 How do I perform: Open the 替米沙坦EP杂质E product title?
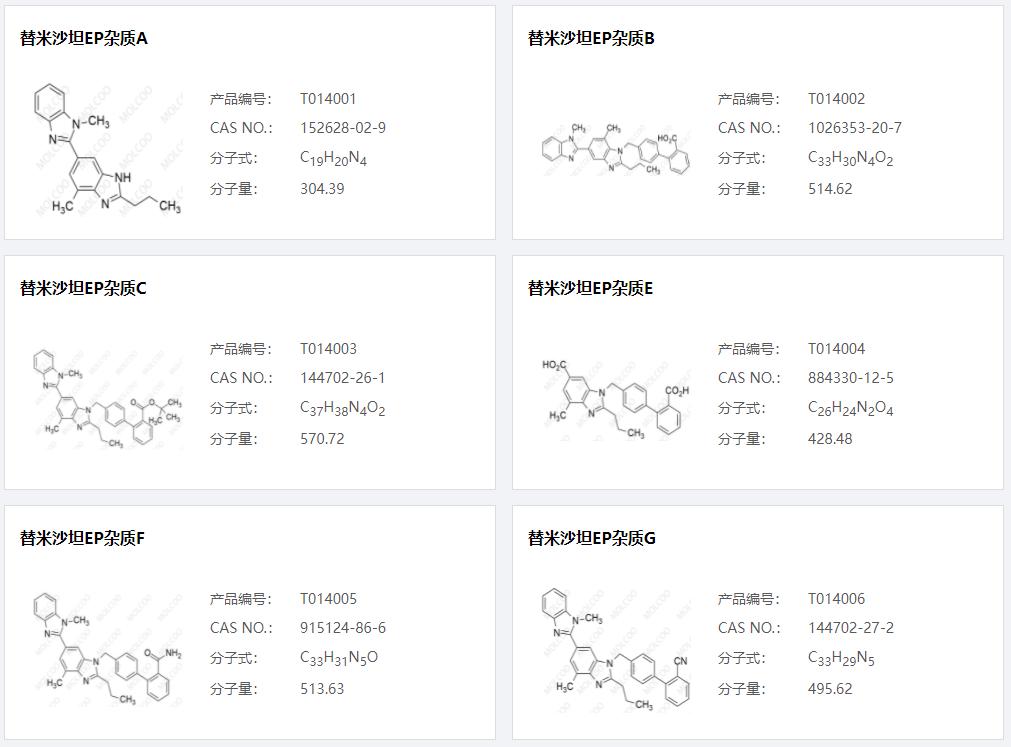click(x=590, y=289)
